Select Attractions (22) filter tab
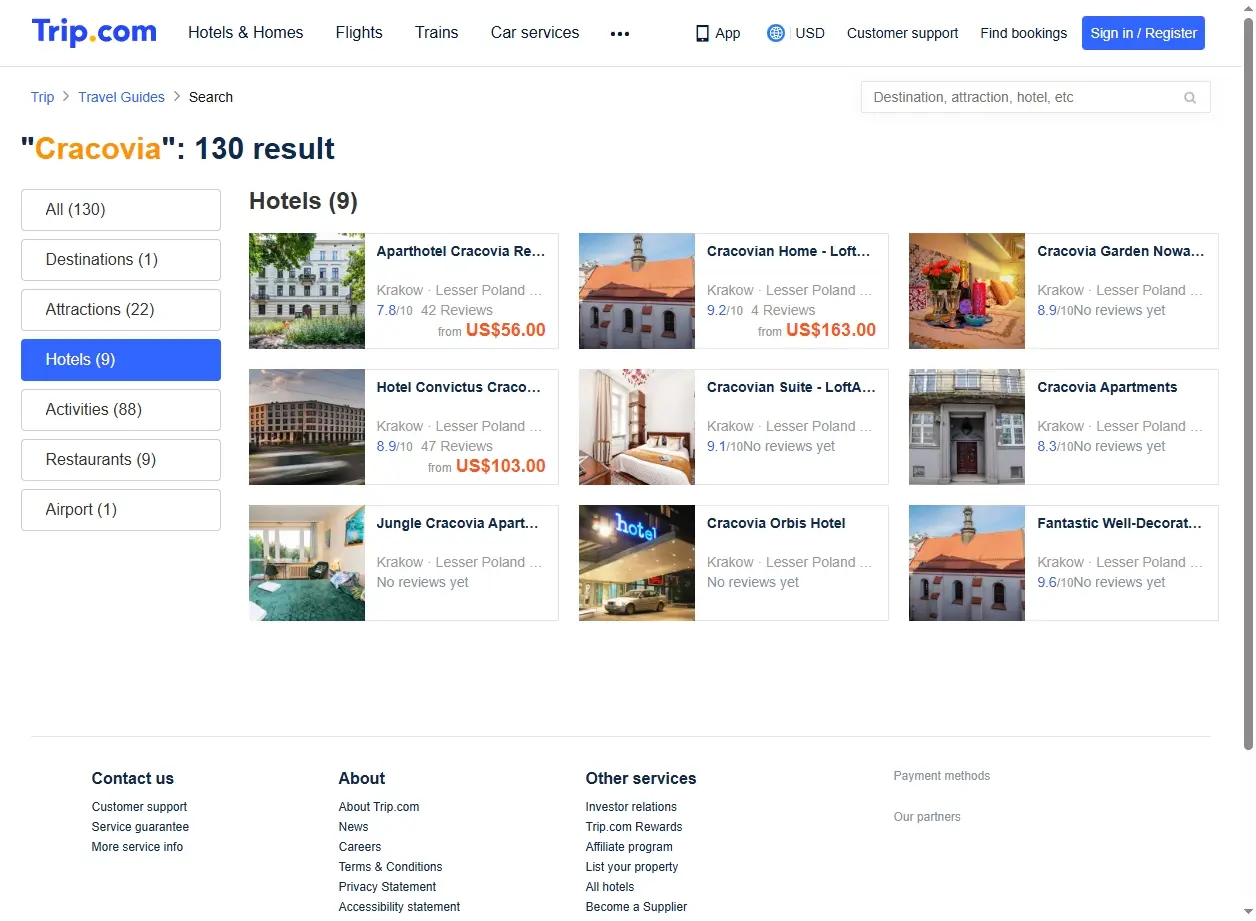 click(x=121, y=310)
